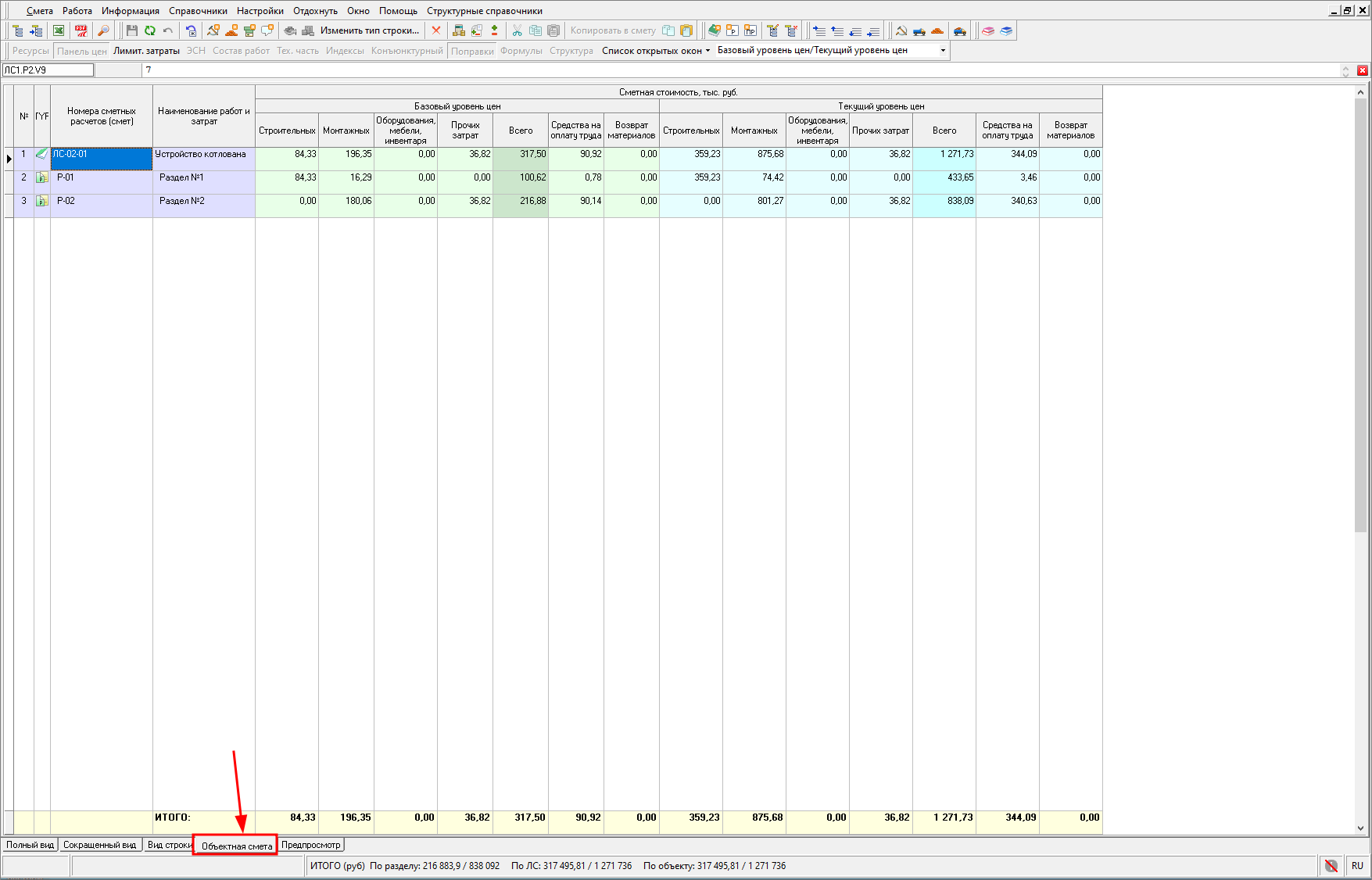Click the ЛС1.Р2.V9 address field

48,70
